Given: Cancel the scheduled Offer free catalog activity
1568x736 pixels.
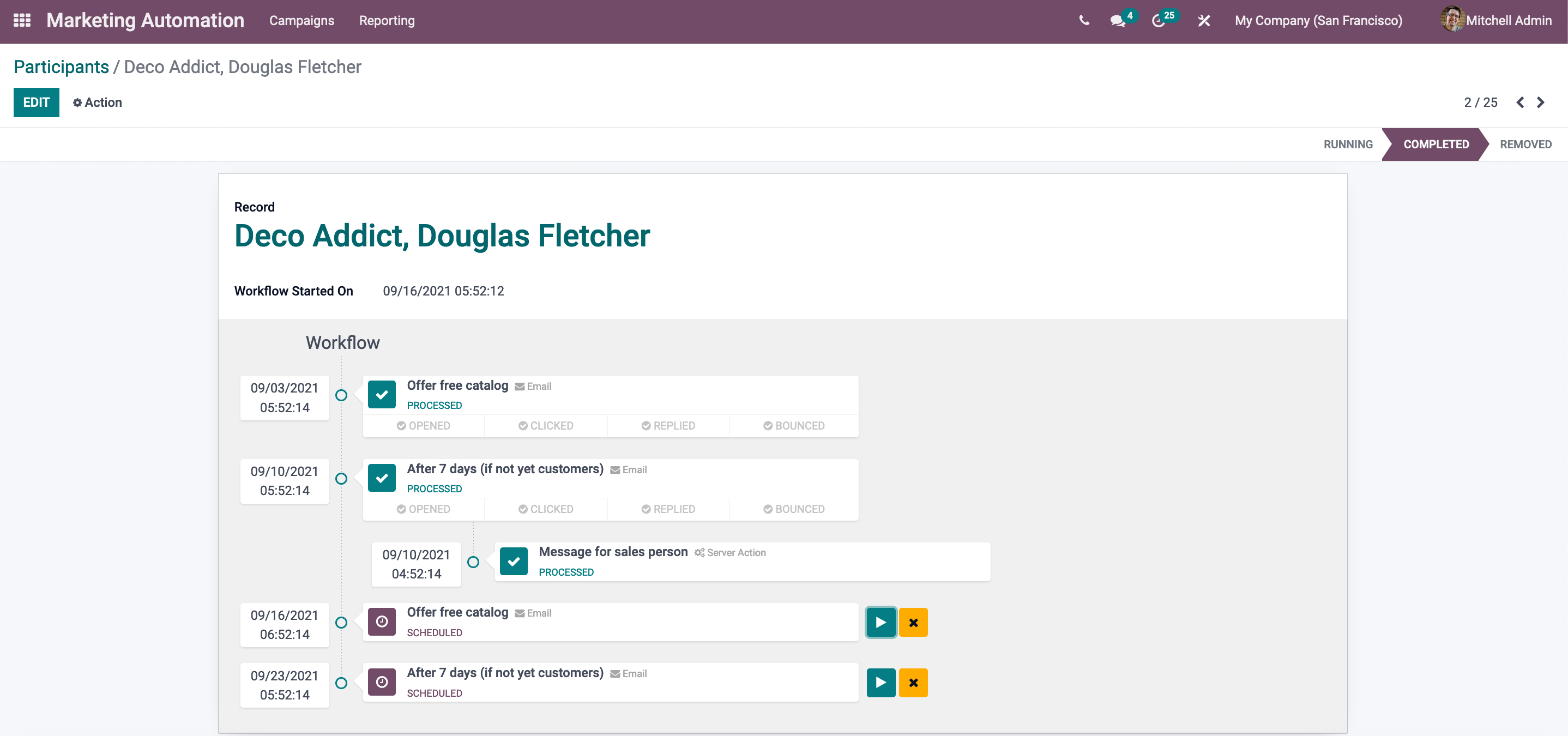Looking at the screenshot, I should click(913, 622).
